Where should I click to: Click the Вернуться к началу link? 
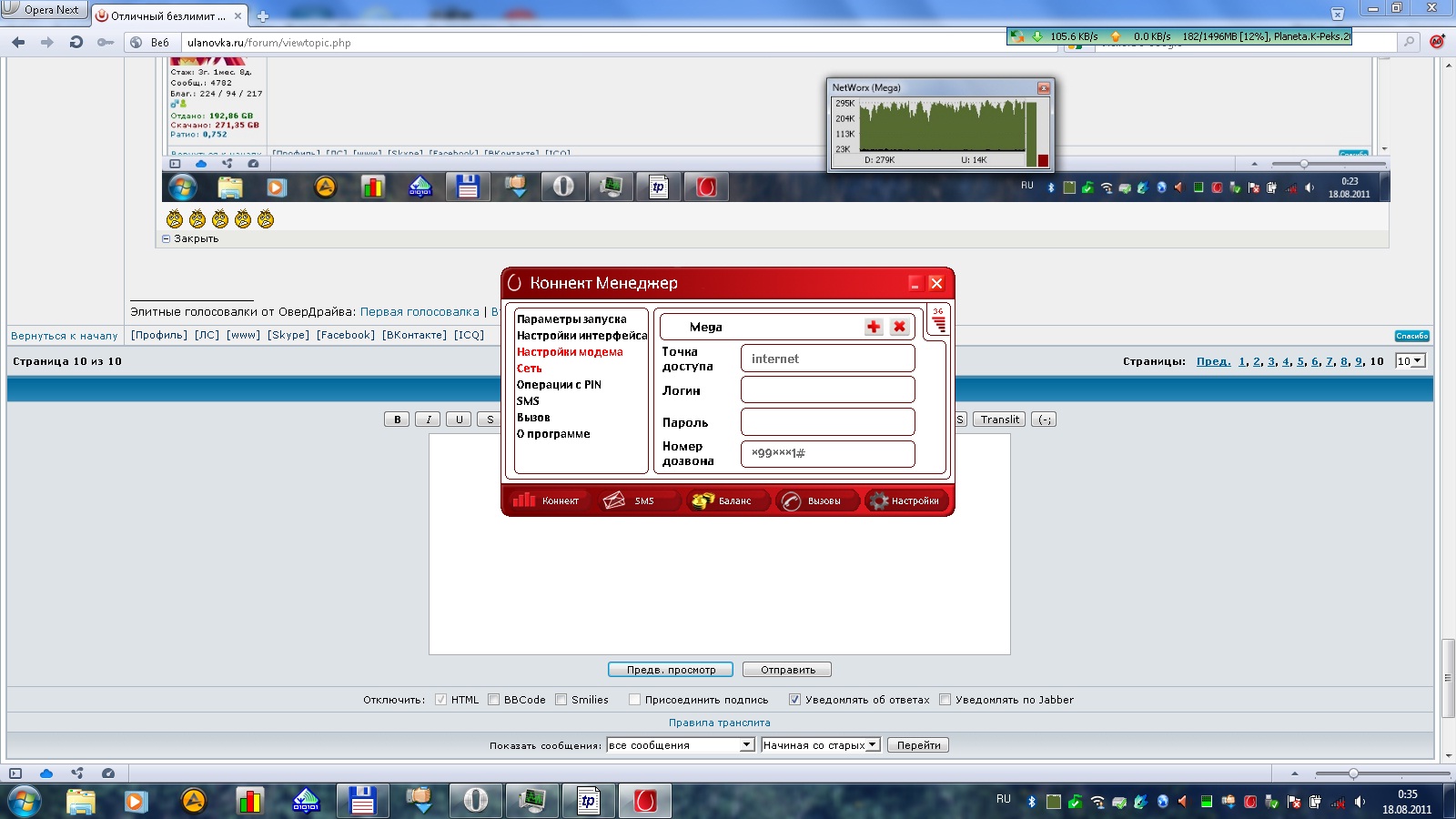pos(65,336)
